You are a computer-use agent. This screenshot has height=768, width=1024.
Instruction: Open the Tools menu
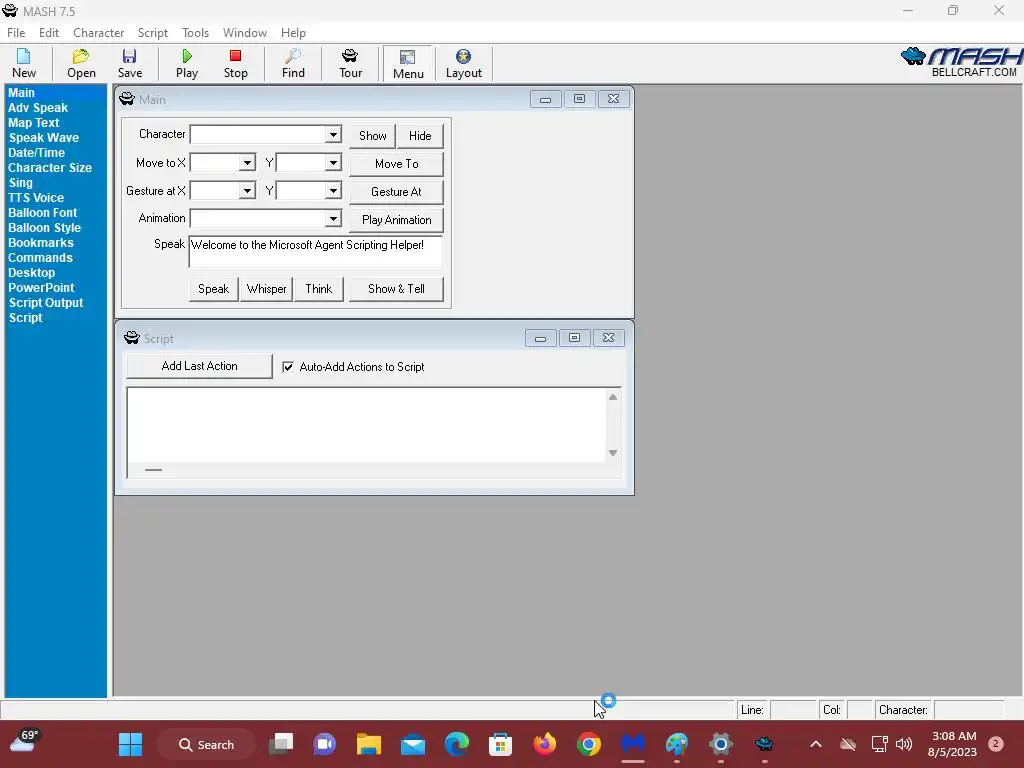coord(195,33)
